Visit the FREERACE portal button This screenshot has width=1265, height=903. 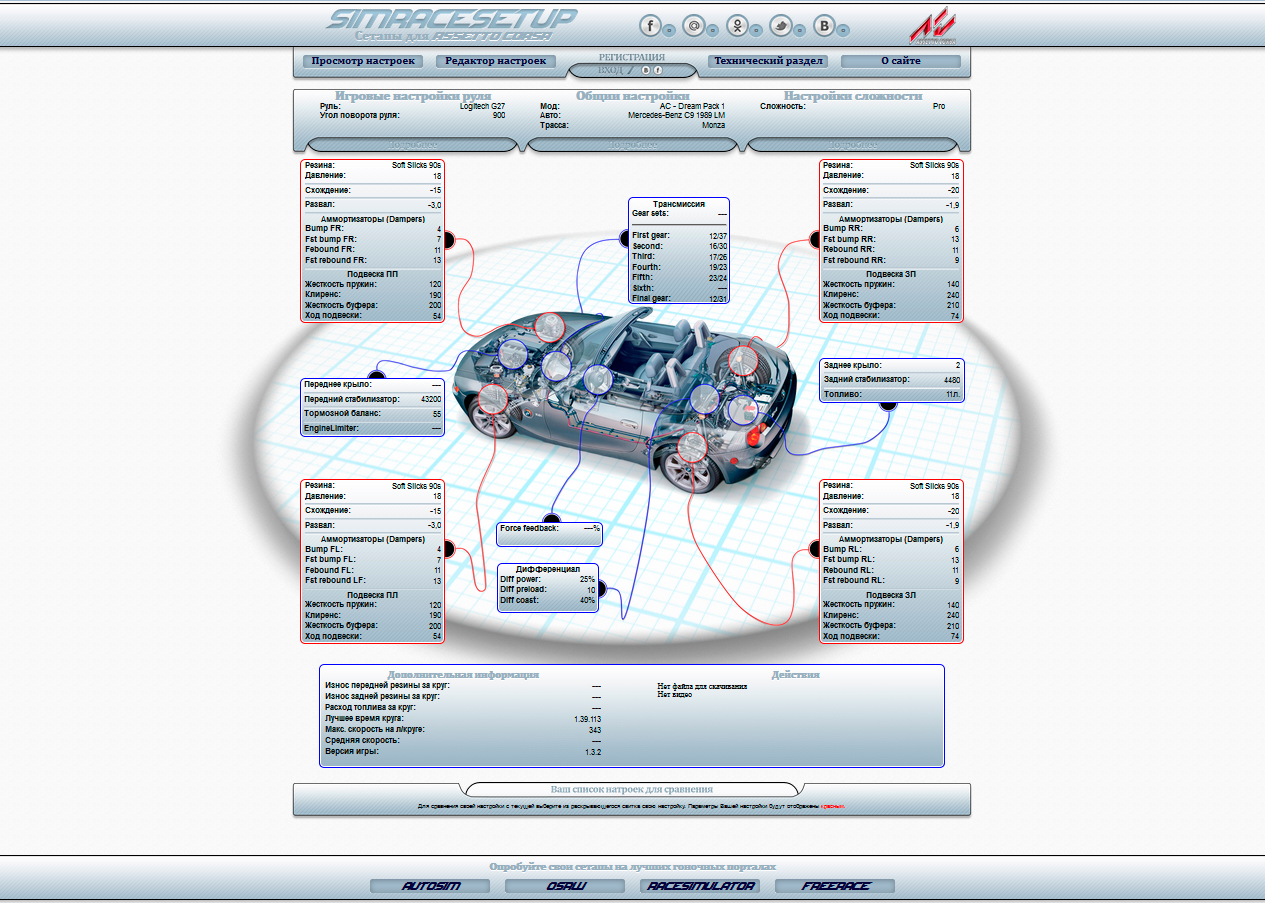[x=835, y=886]
